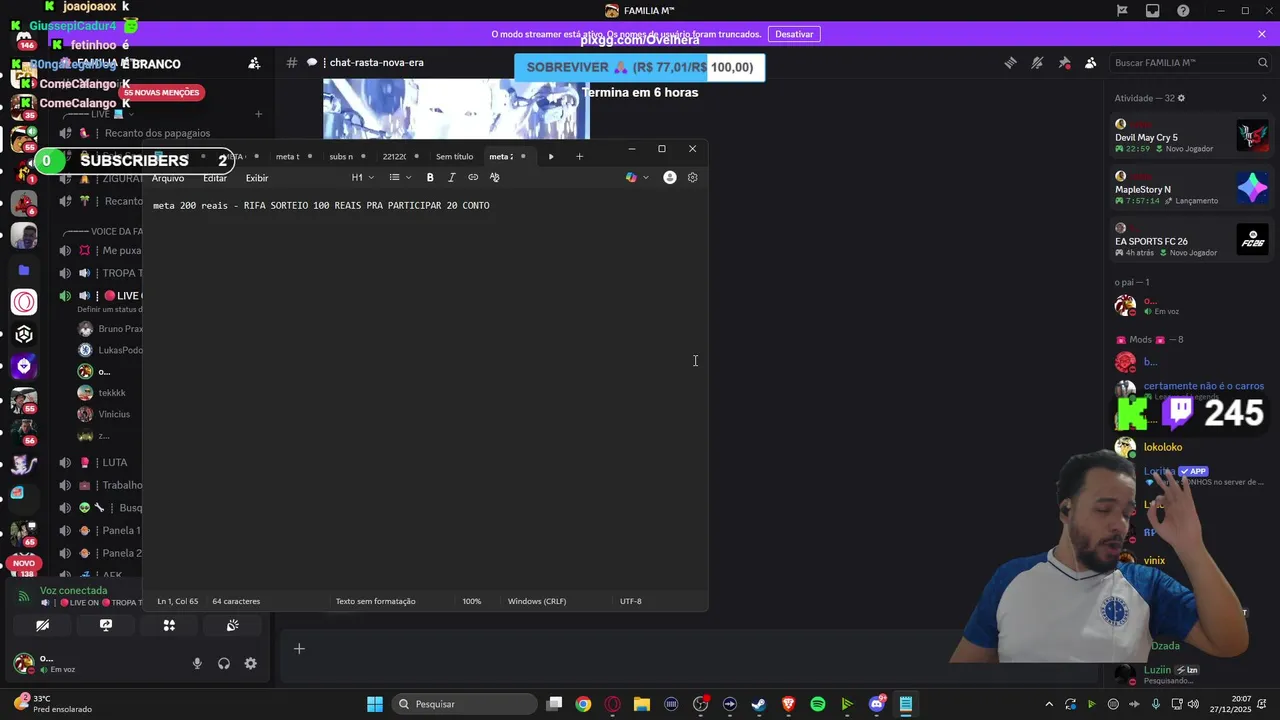This screenshot has height=720, width=1280.
Task: Toggle bold formatting in Notepad
Action: (430, 177)
